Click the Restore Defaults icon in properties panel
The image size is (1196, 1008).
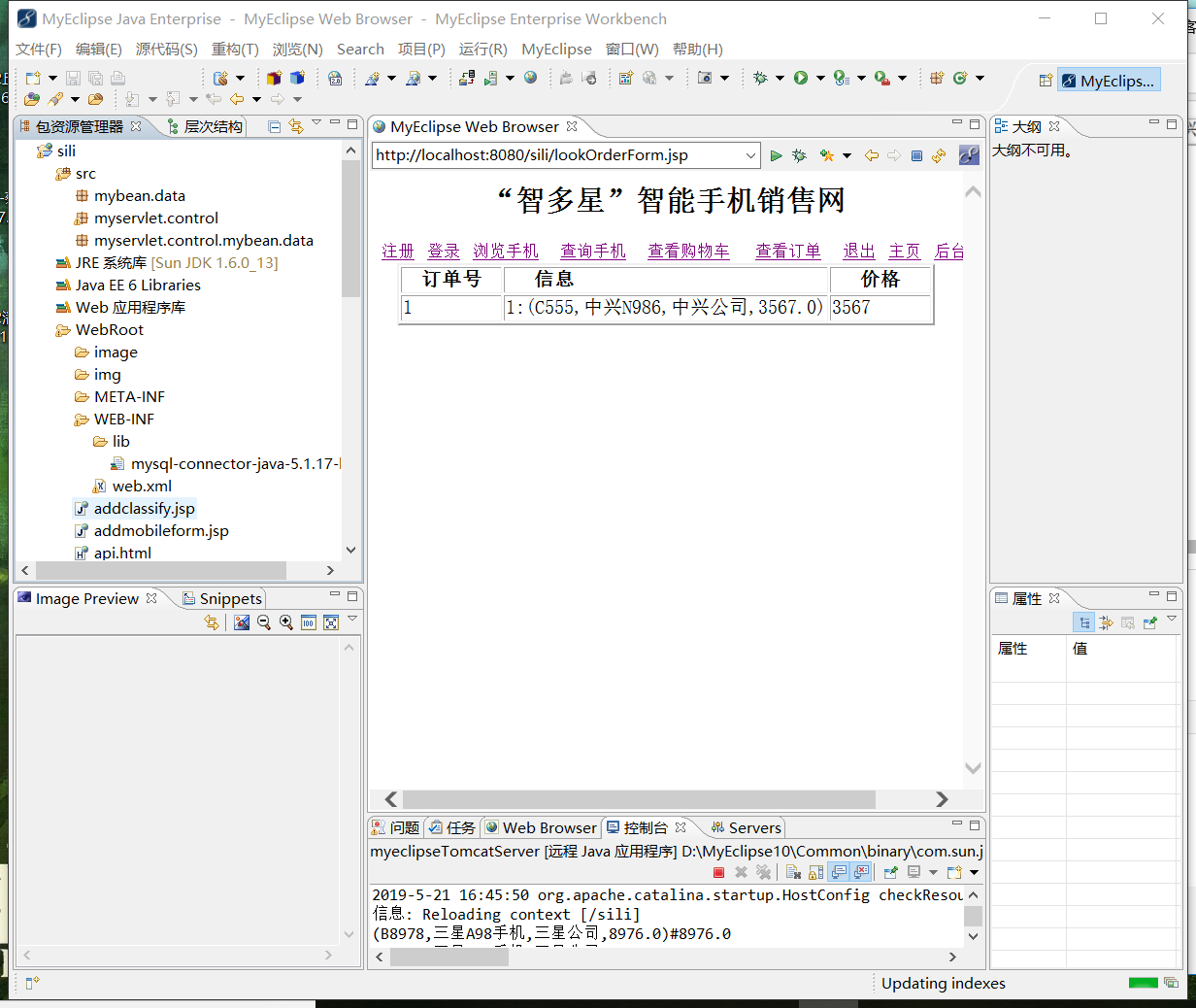pyautogui.click(x=1127, y=622)
